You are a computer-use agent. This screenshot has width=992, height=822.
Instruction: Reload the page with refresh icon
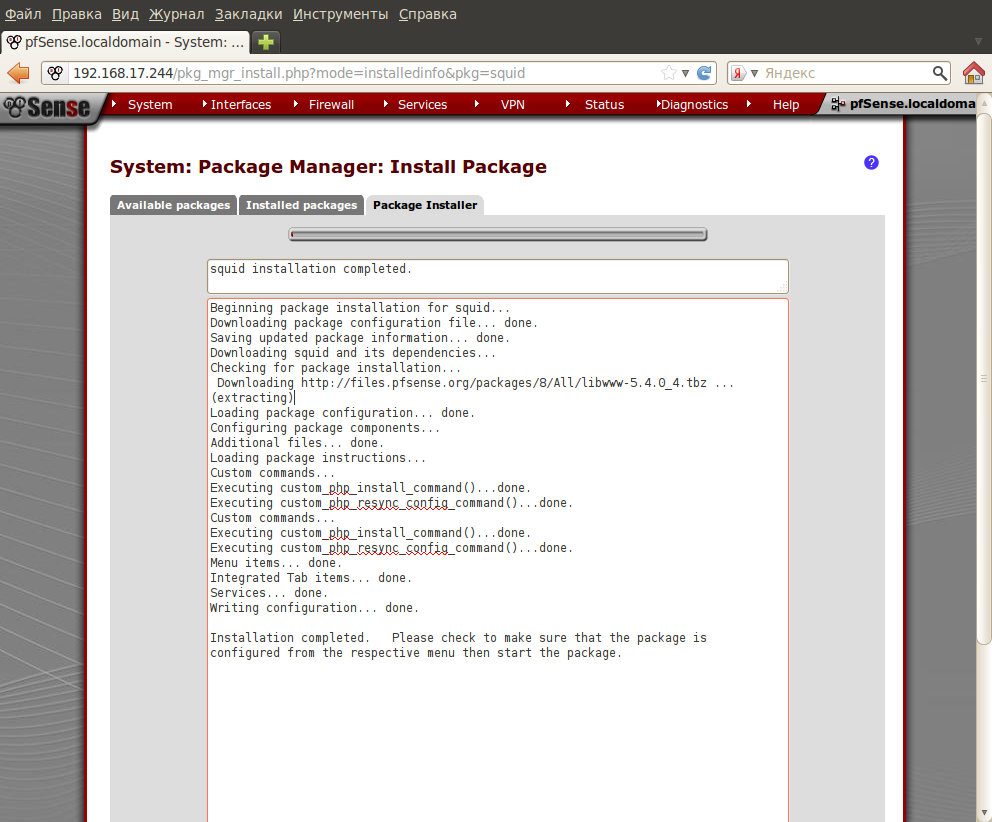704,73
